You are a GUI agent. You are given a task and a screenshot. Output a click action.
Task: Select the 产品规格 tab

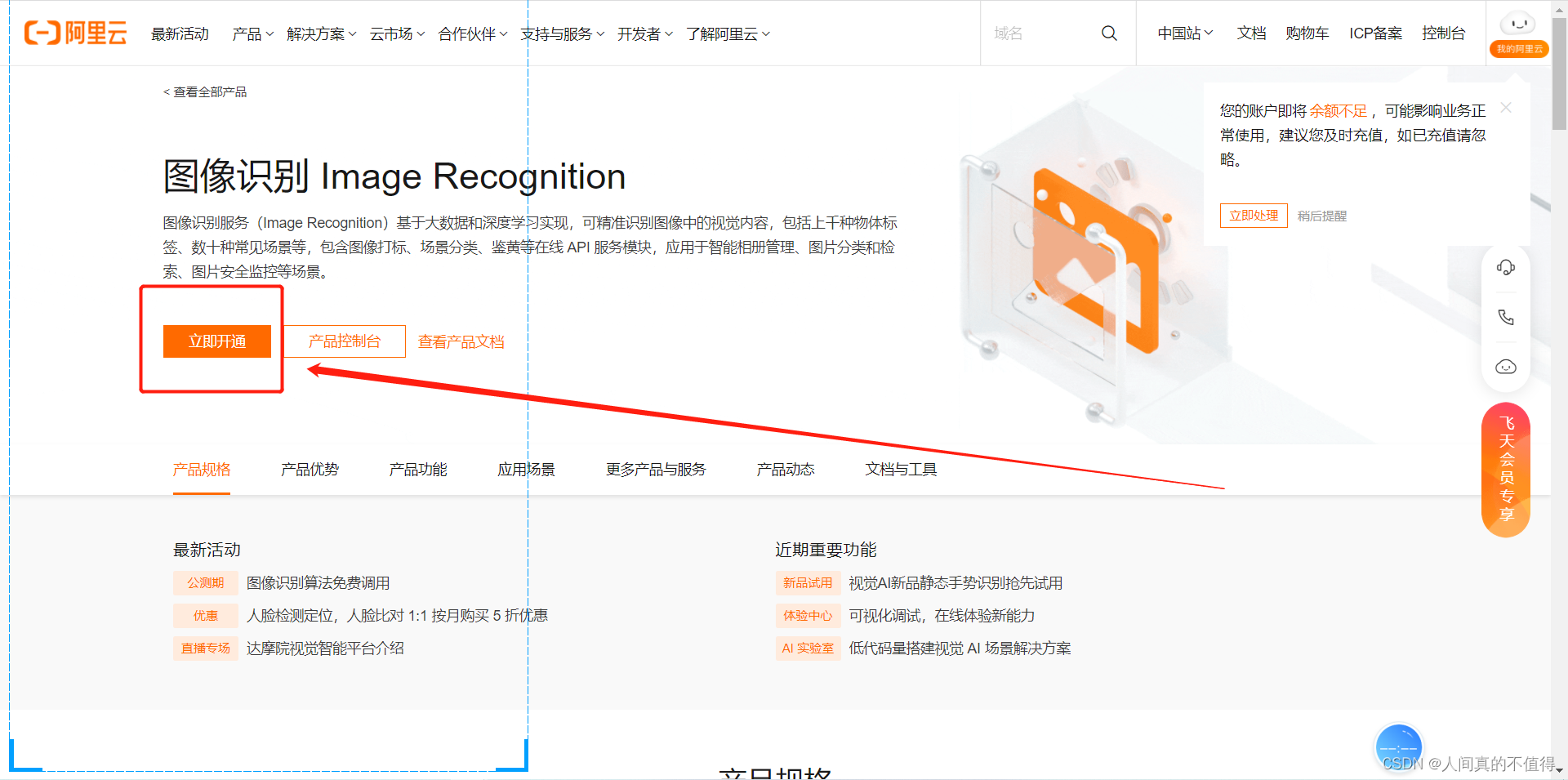click(x=202, y=470)
